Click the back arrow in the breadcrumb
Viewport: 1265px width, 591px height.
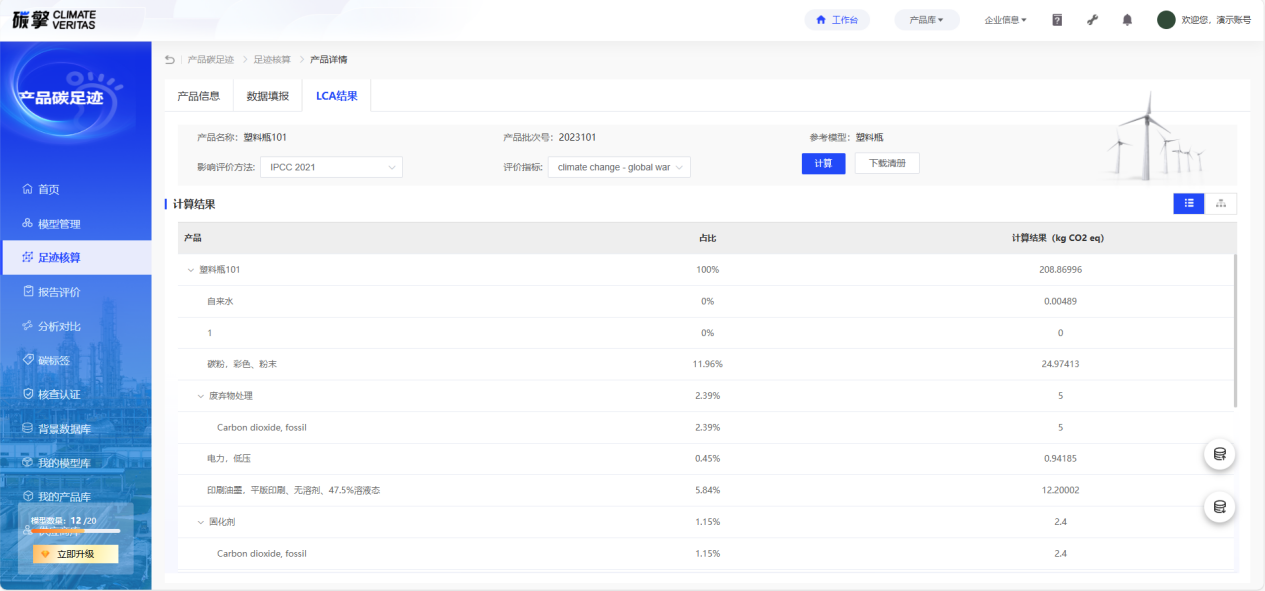coord(170,60)
